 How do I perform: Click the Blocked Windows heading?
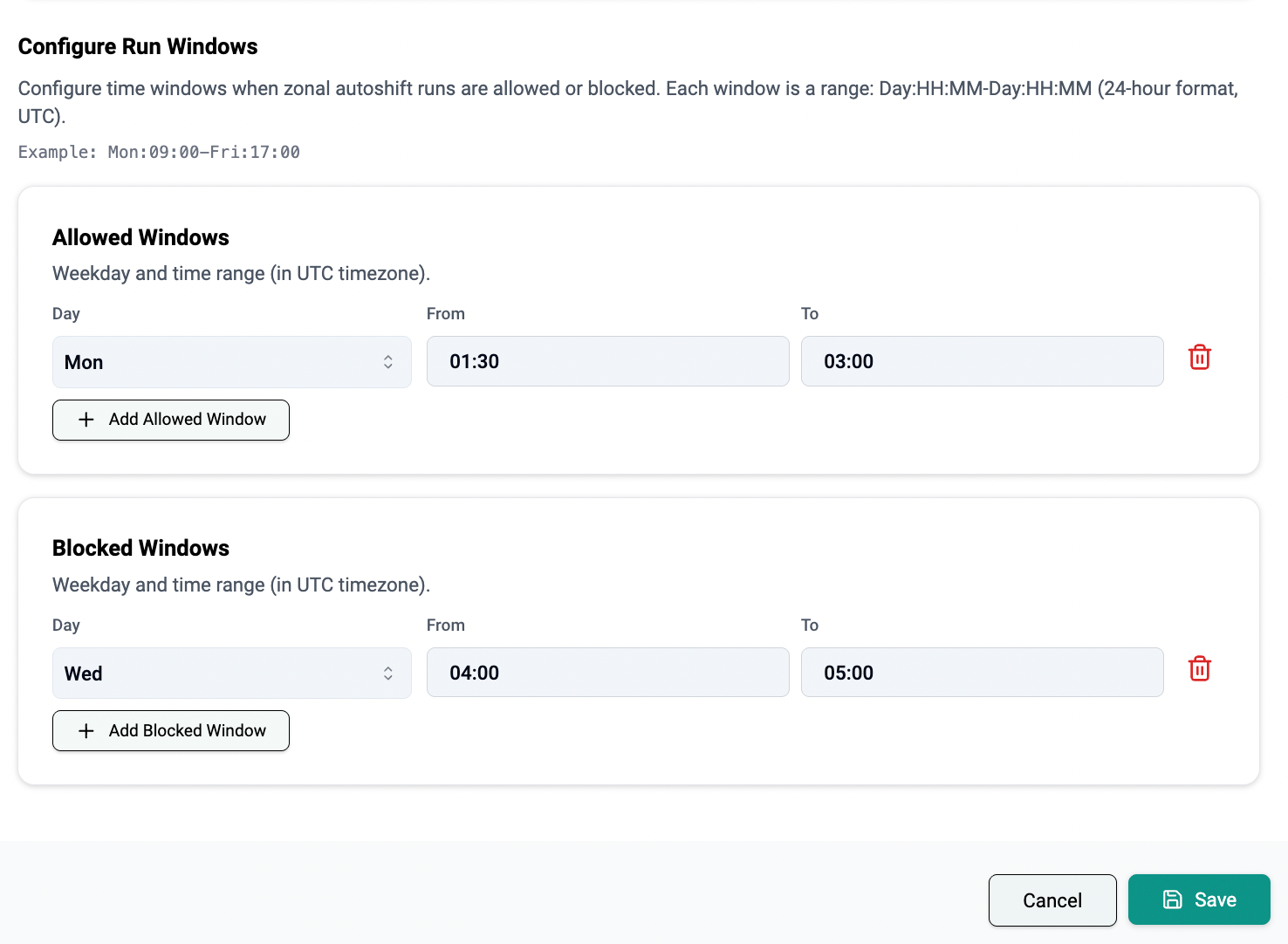[x=140, y=548]
